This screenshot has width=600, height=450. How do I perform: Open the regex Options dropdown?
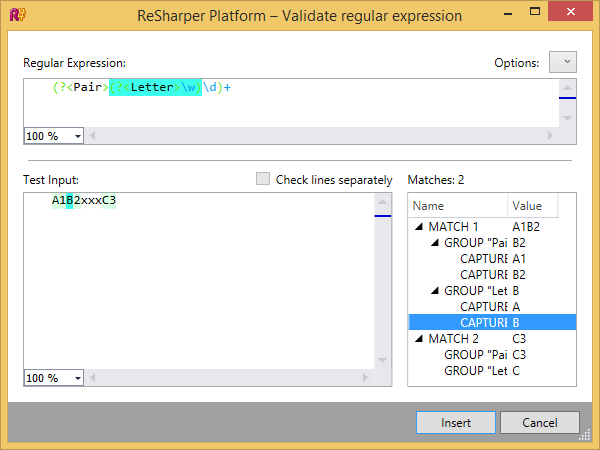tap(563, 62)
